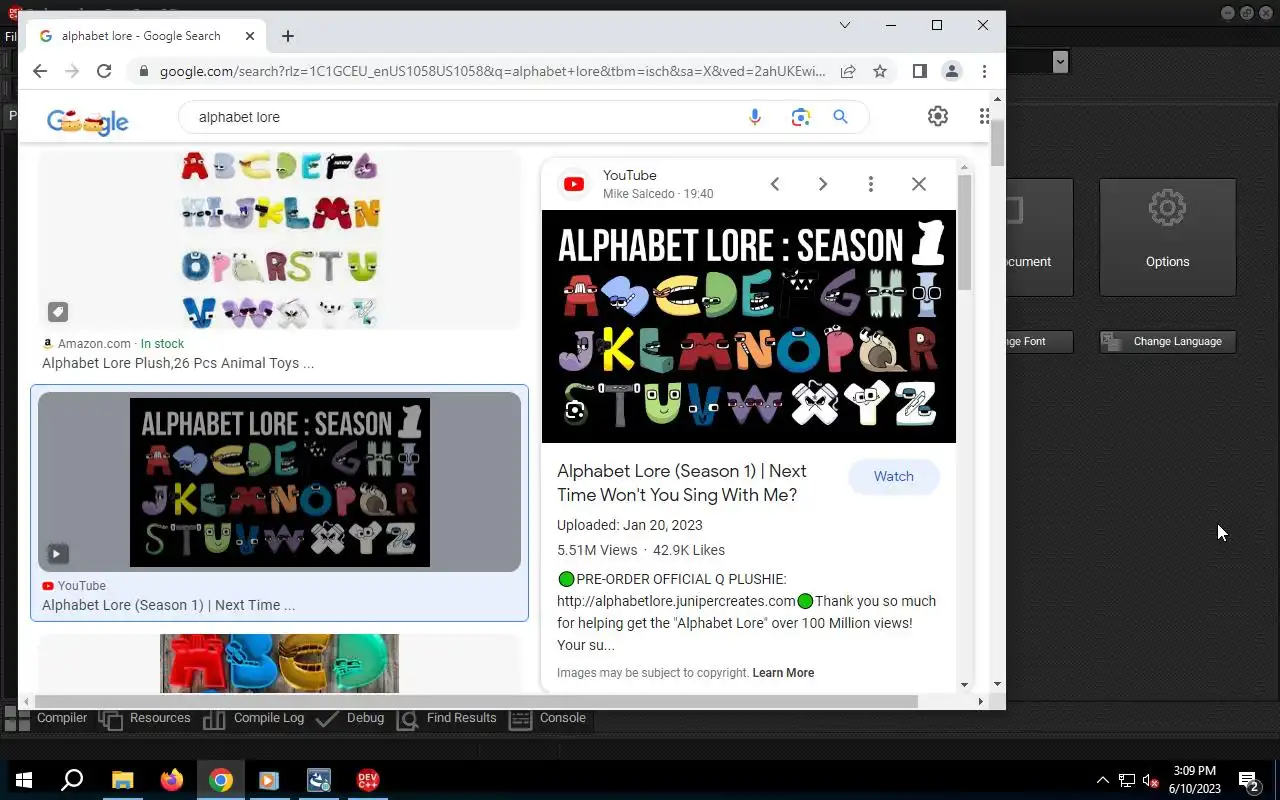Select the Season 1 YouTube result thumbnail
This screenshot has width=1280, height=800.
(280, 482)
